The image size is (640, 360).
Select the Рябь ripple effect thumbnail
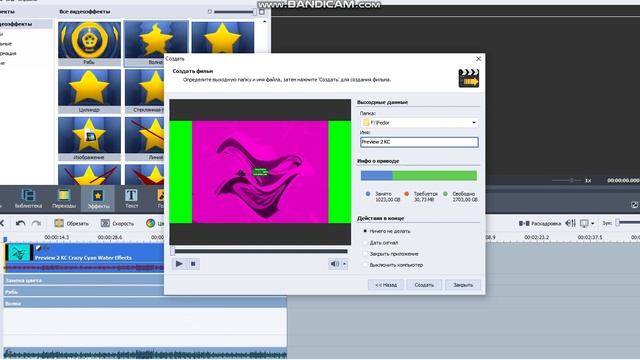coord(89,43)
